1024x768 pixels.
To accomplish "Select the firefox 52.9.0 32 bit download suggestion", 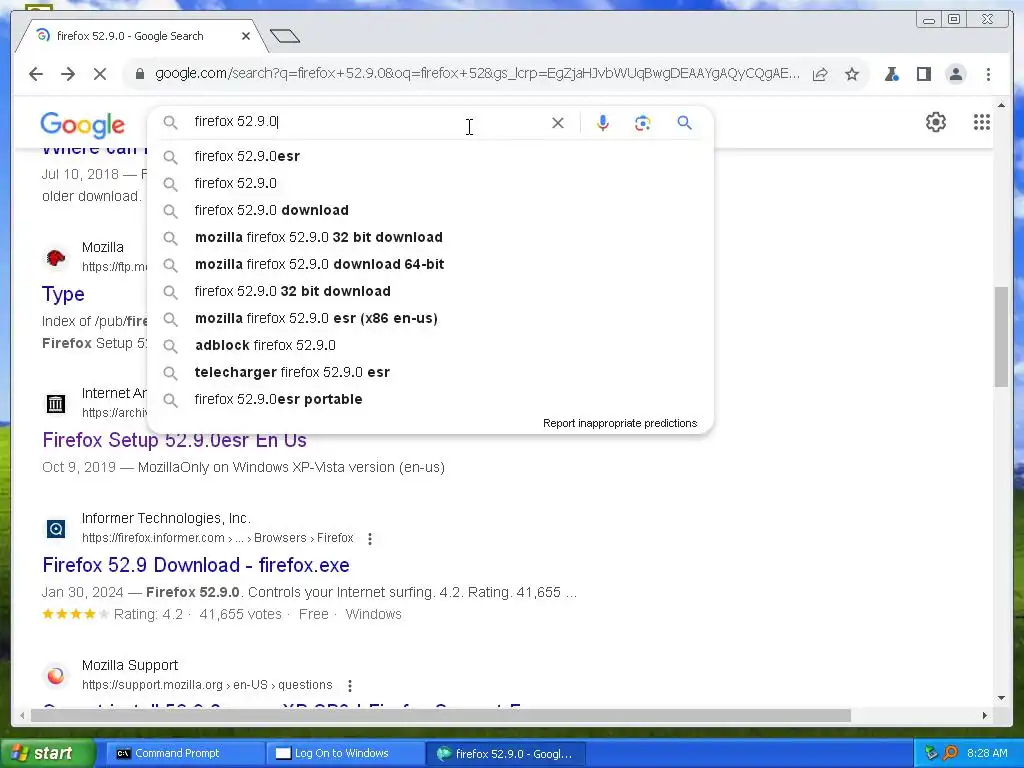I will click(430, 291).
